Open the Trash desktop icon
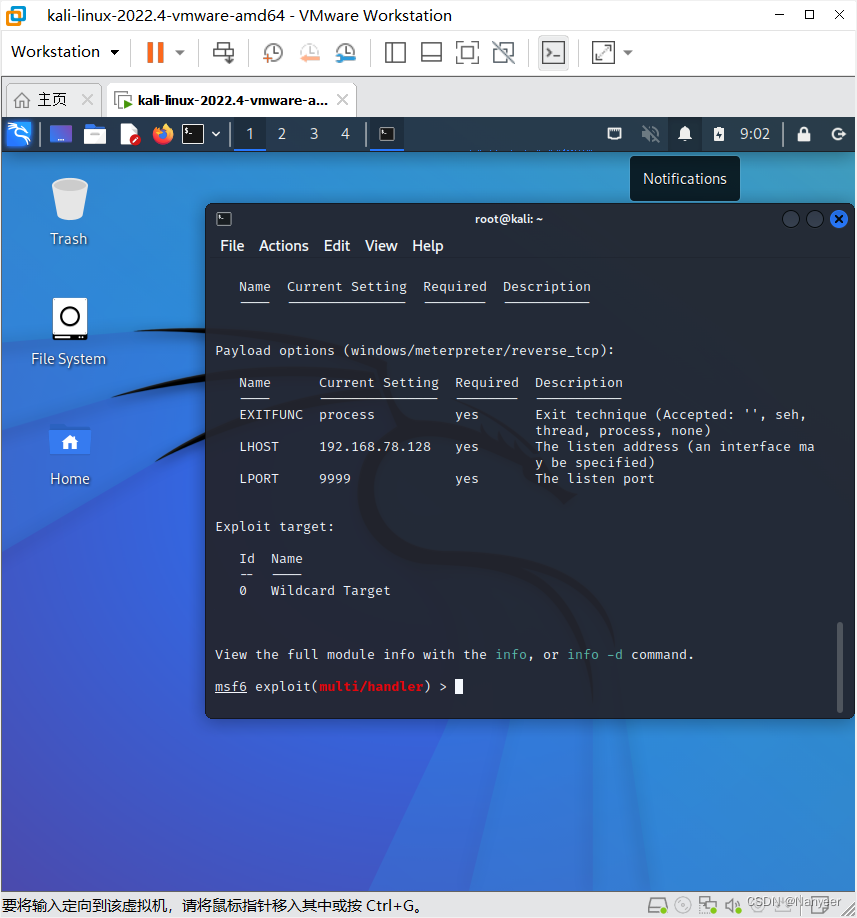The height and width of the screenshot is (918, 857). 69,212
